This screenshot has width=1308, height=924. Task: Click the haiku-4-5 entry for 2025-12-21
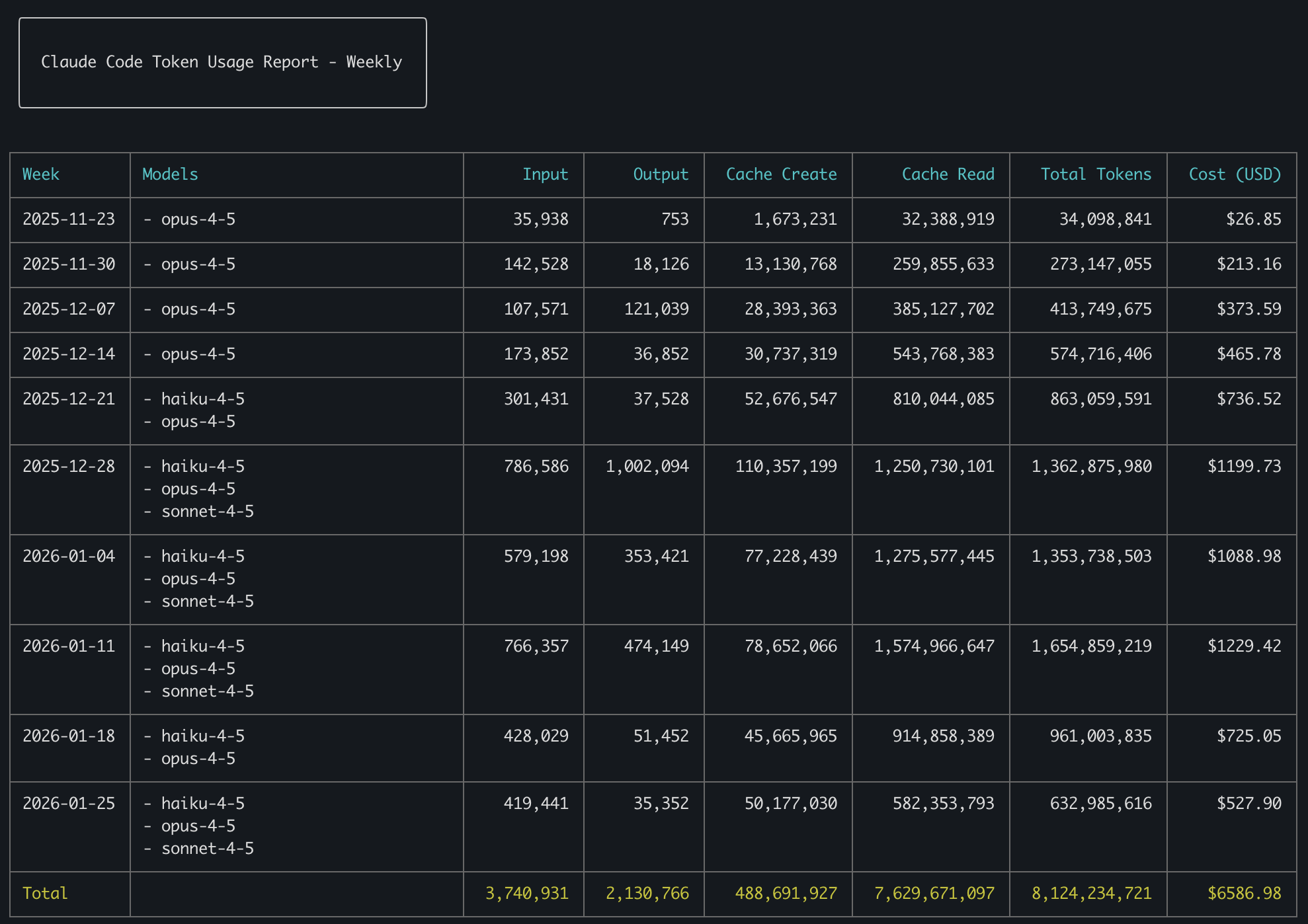coord(202,399)
